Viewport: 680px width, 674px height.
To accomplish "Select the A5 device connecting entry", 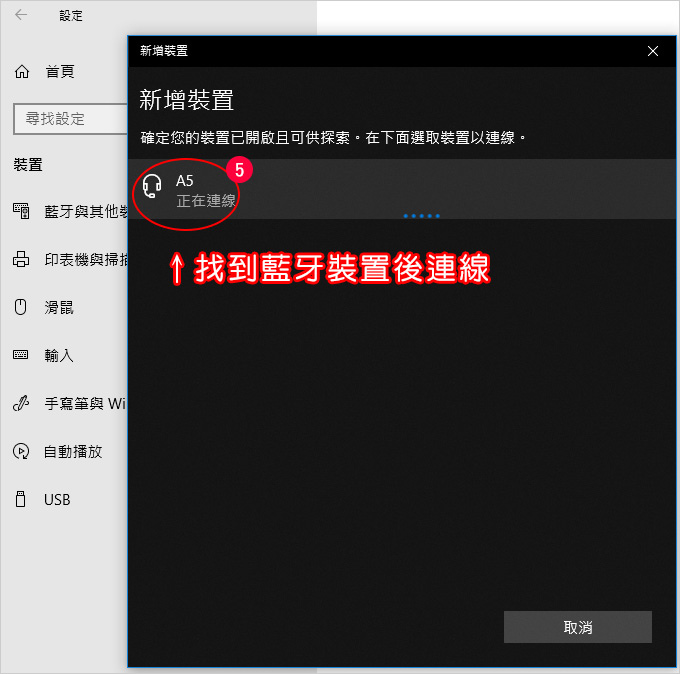I will click(402, 189).
